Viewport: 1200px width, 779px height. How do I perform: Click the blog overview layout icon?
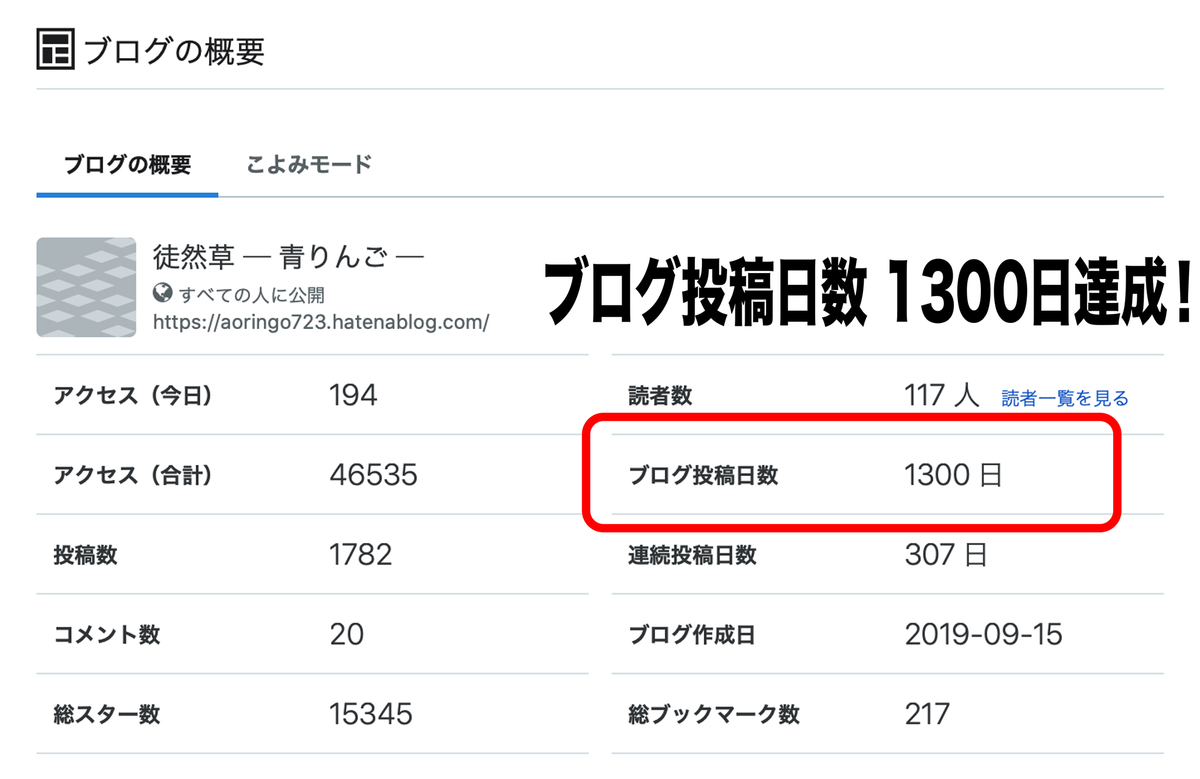tap(55, 50)
